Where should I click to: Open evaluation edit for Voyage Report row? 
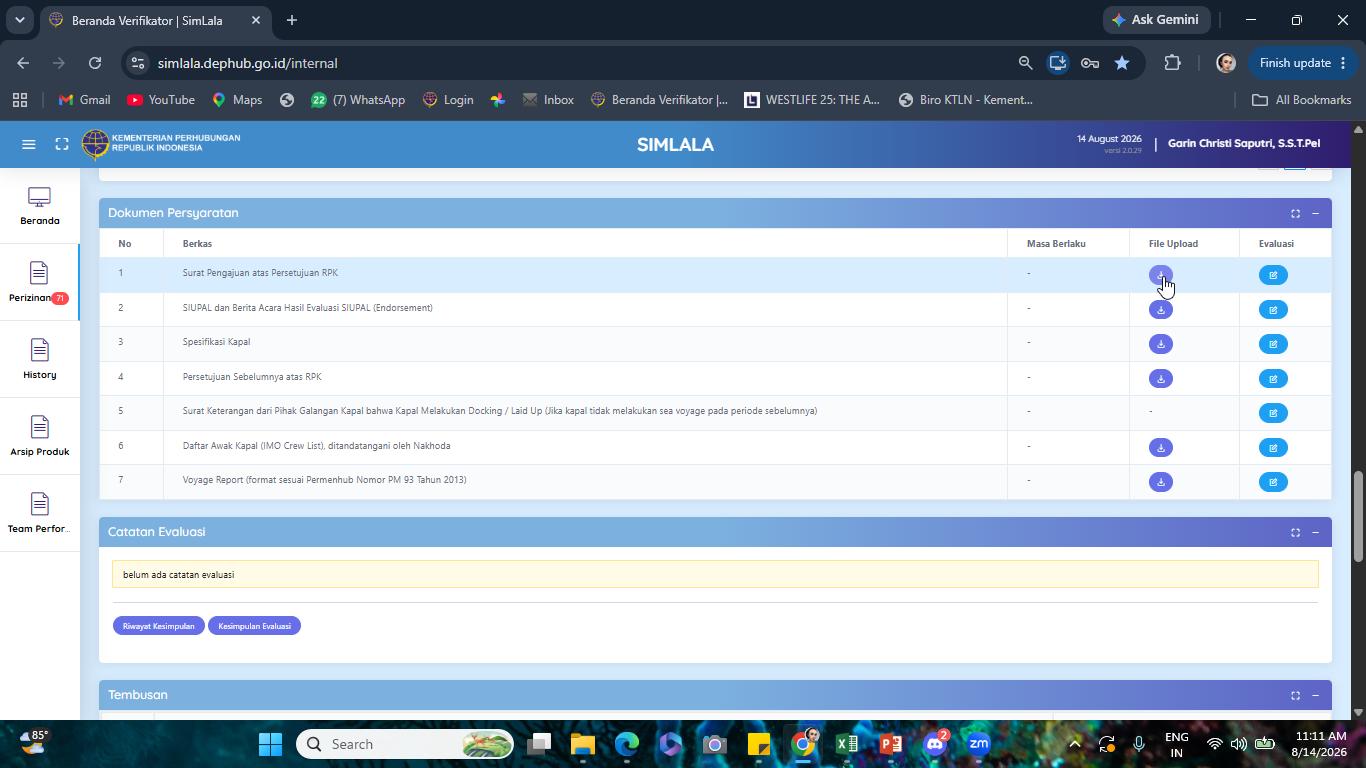1273,482
